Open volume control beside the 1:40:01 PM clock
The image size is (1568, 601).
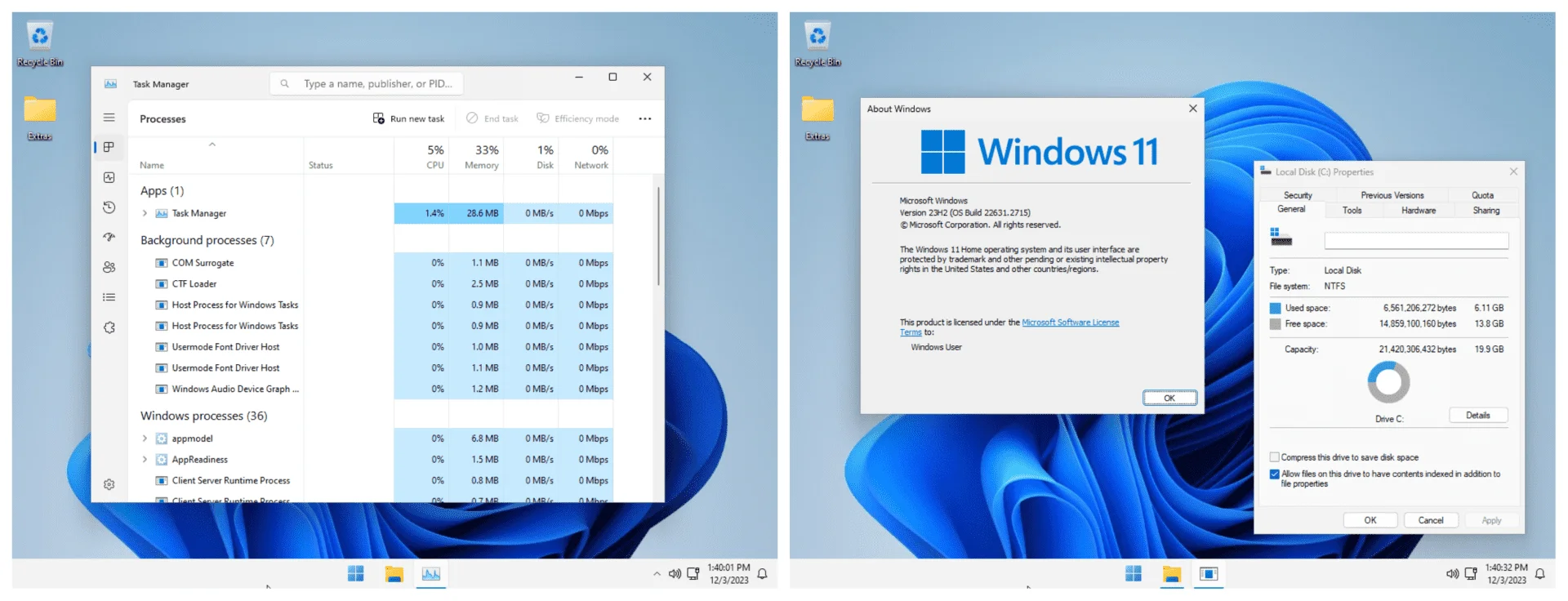coord(675,574)
